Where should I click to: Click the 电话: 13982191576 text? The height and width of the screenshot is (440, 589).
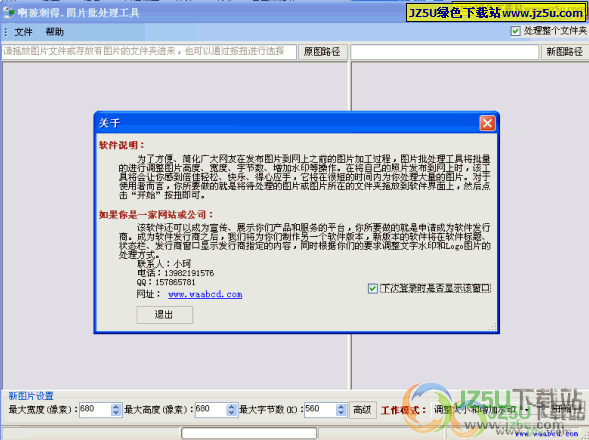click(175, 273)
